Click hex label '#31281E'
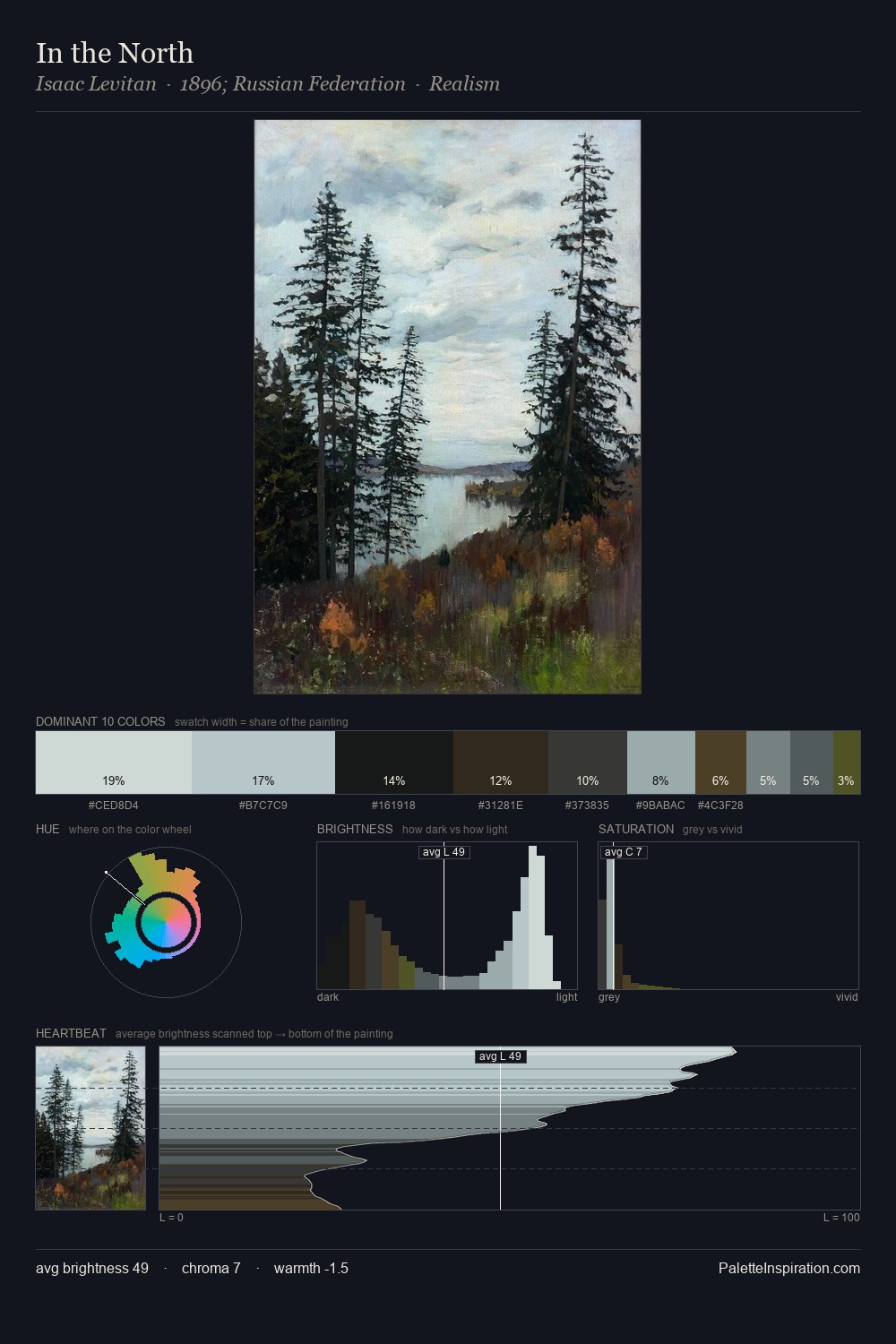 pos(501,806)
